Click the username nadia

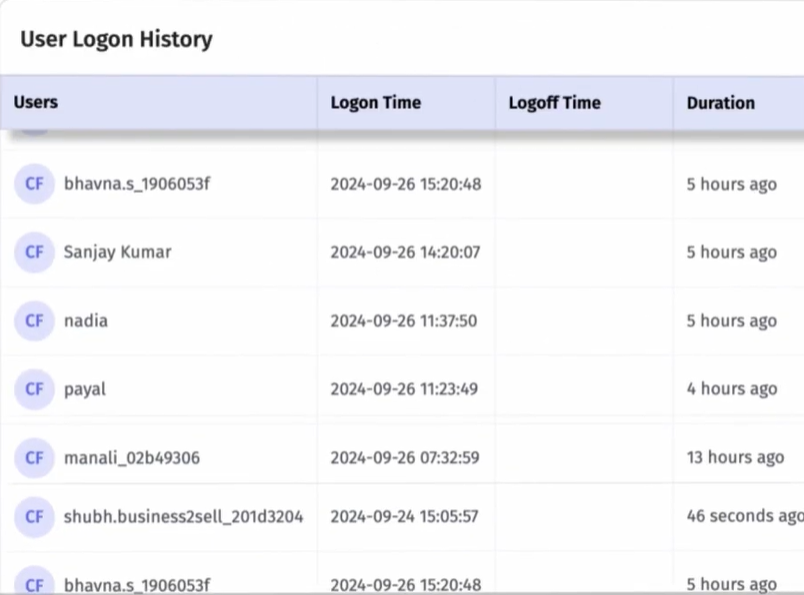click(85, 321)
